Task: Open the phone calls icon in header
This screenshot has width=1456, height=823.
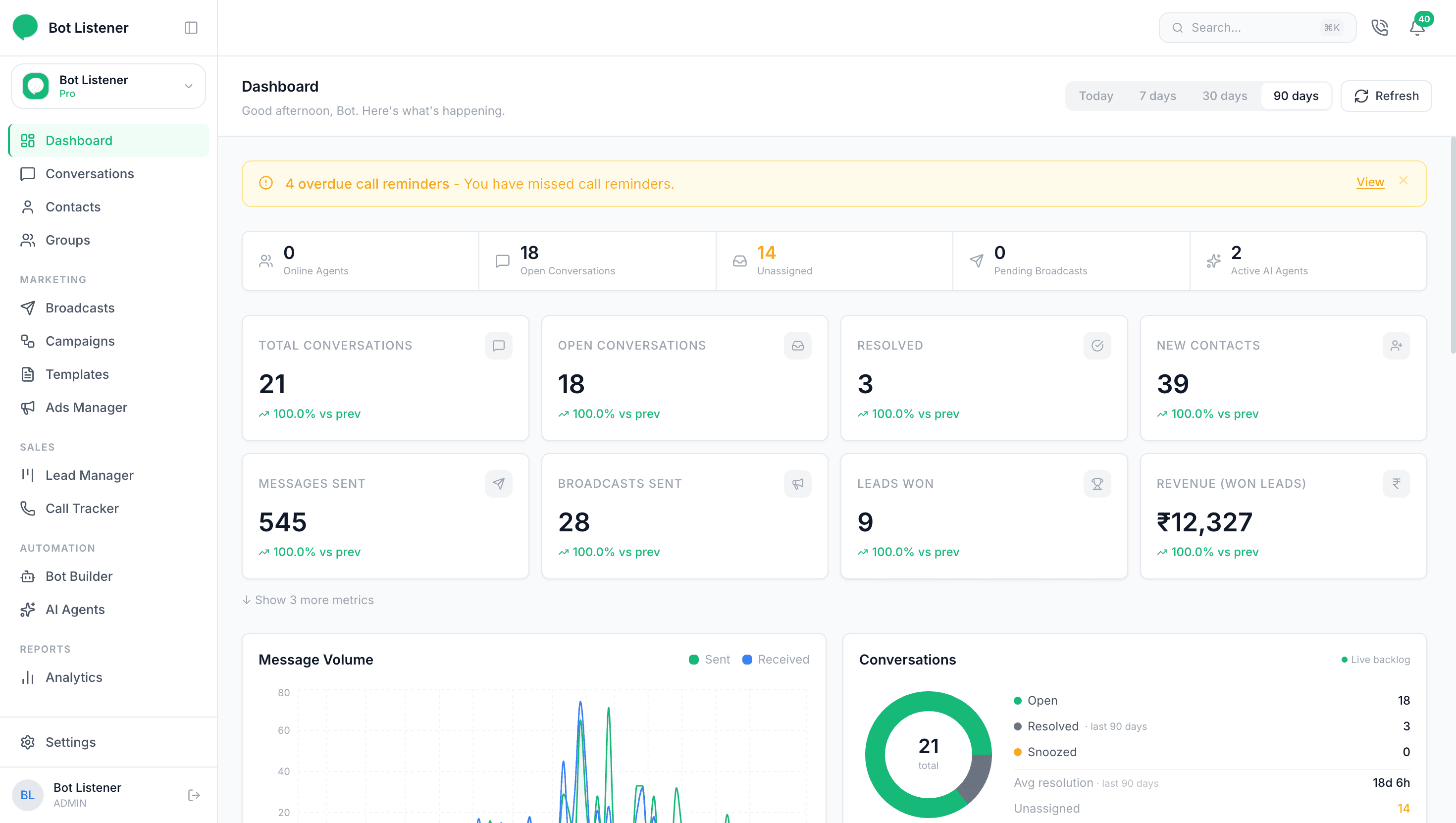Action: point(1380,28)
